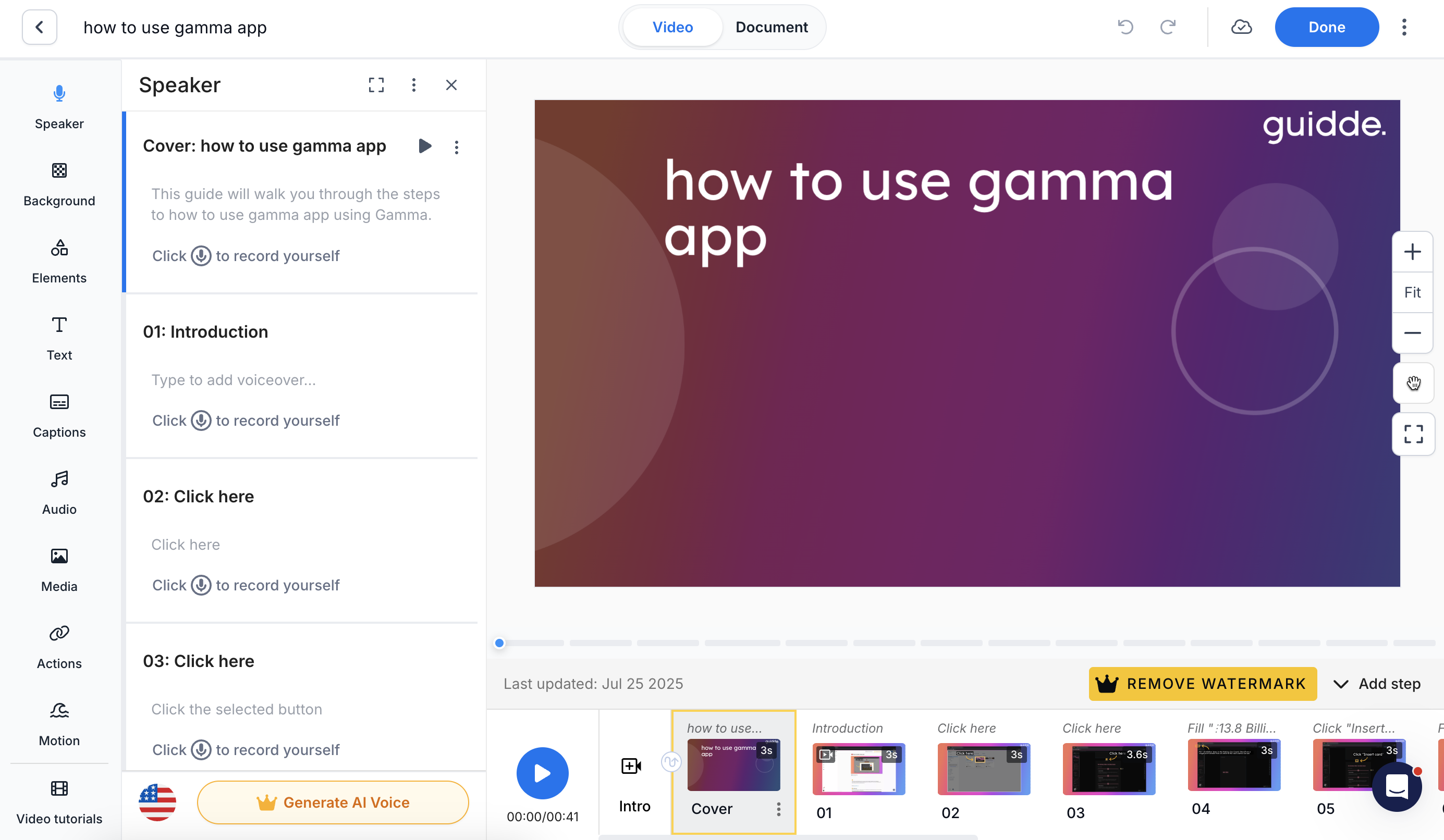
Task: Select the '02: Click here' step heading
Action: point(198,497)
